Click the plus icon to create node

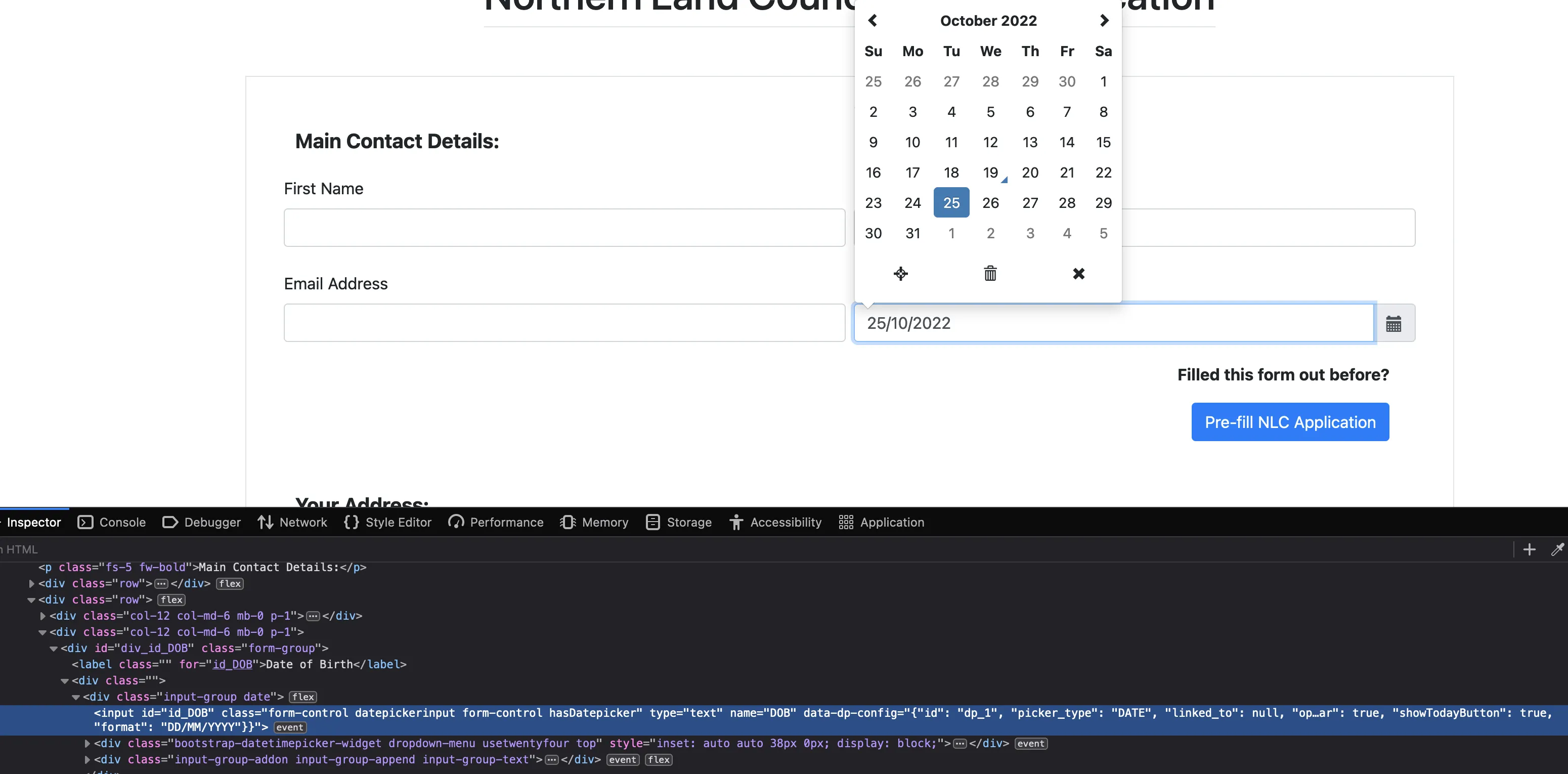click(x=1529, y=550)
